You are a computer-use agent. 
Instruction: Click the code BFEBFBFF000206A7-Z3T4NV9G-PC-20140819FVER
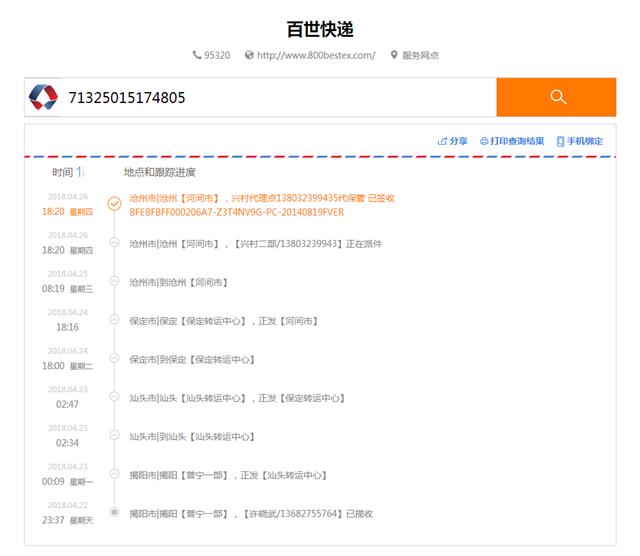237,212
